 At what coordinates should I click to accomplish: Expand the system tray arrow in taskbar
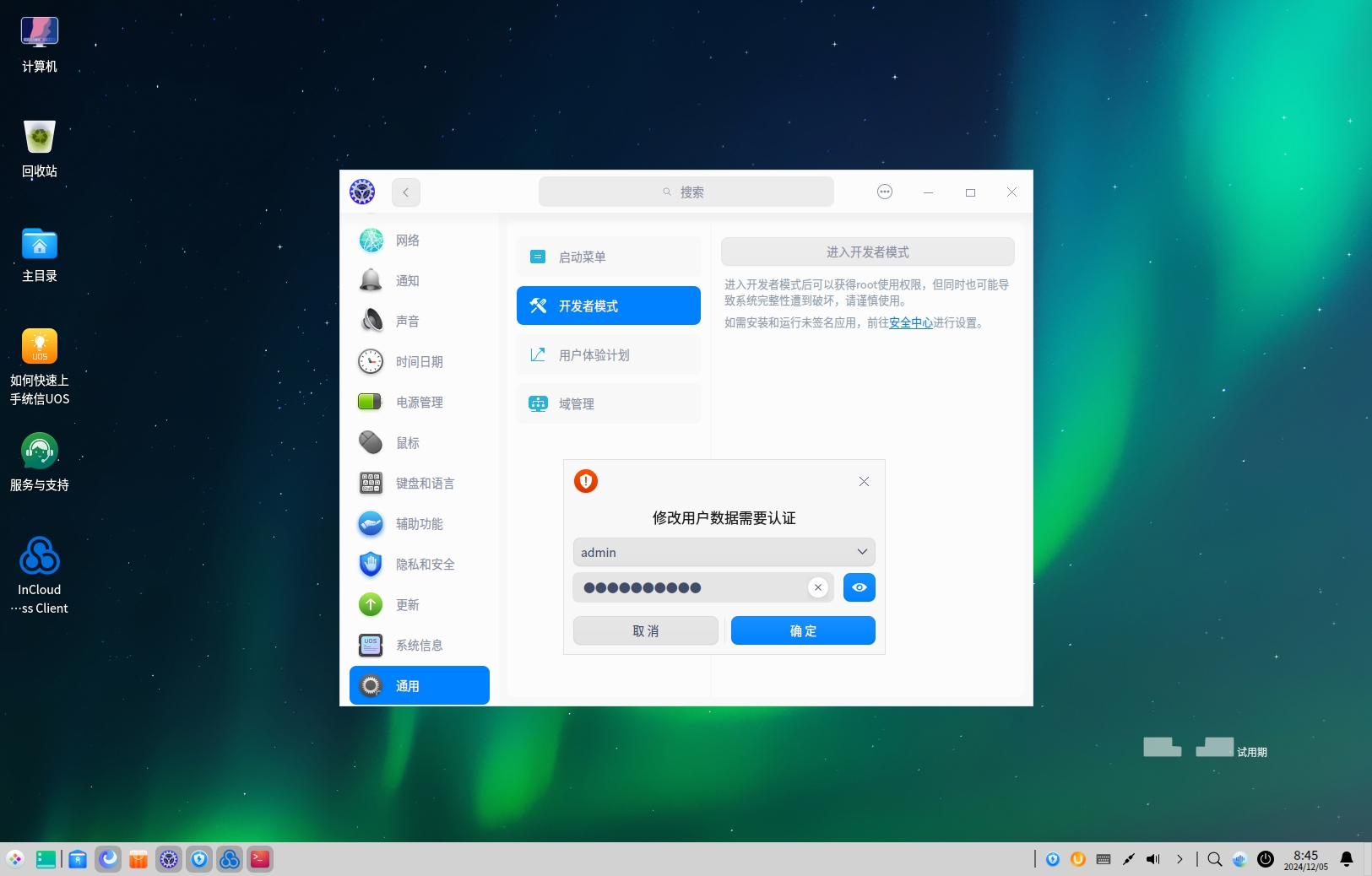coord(1179,859)
